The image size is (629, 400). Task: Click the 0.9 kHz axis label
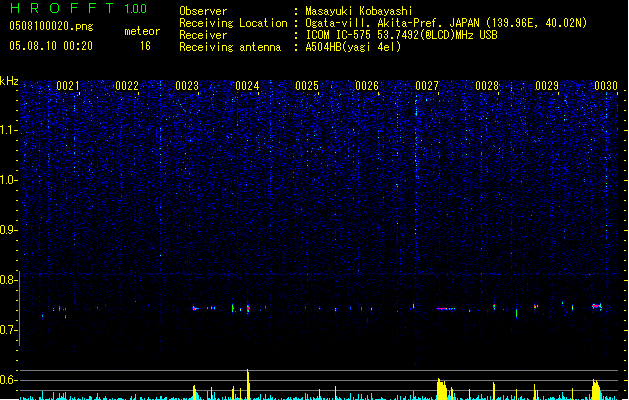(x=9, y=230)
